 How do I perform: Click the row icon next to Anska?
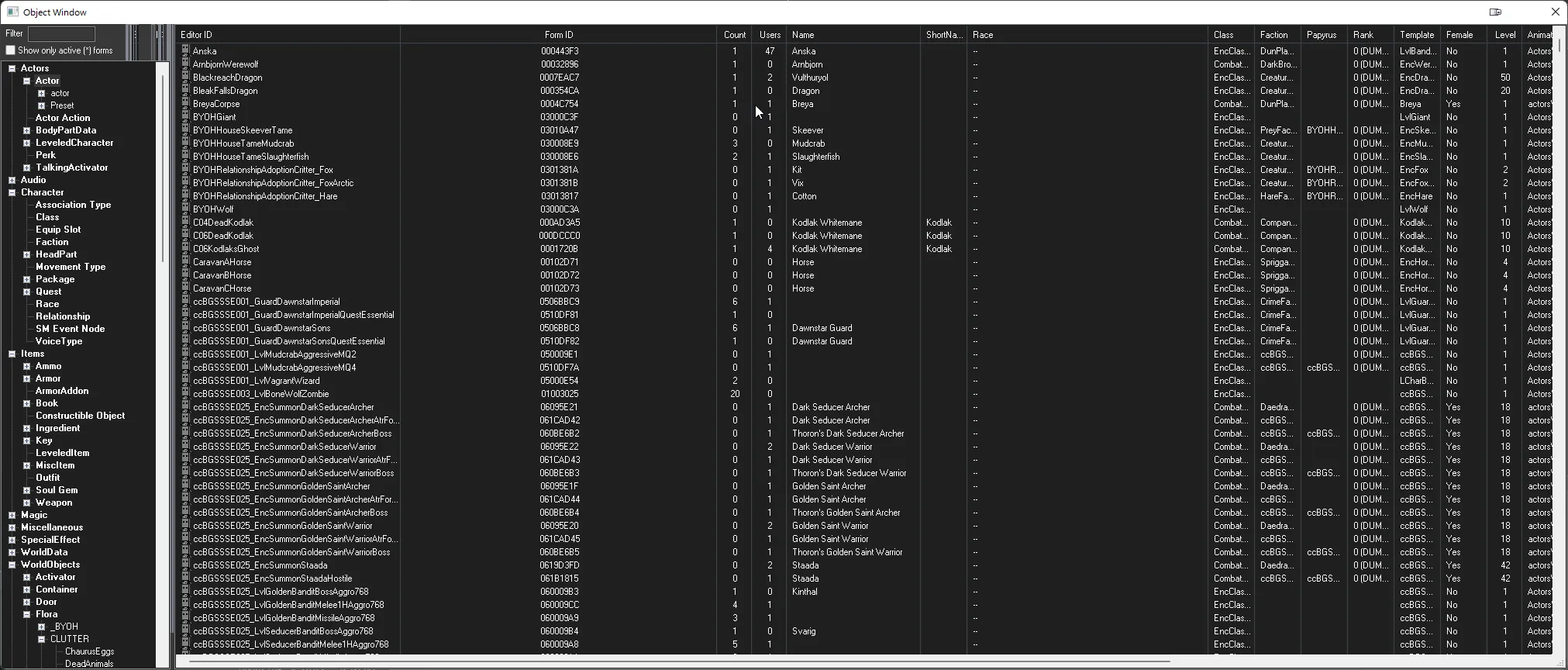185,50
